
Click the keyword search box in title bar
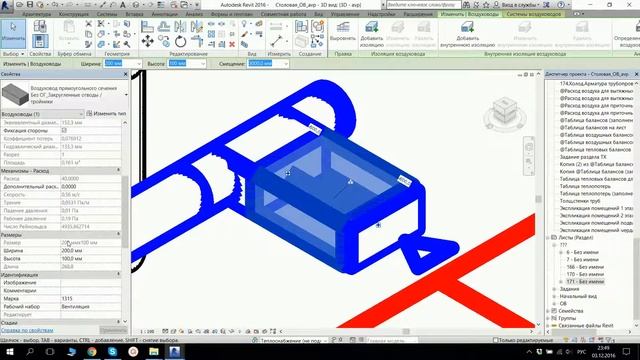423,5
